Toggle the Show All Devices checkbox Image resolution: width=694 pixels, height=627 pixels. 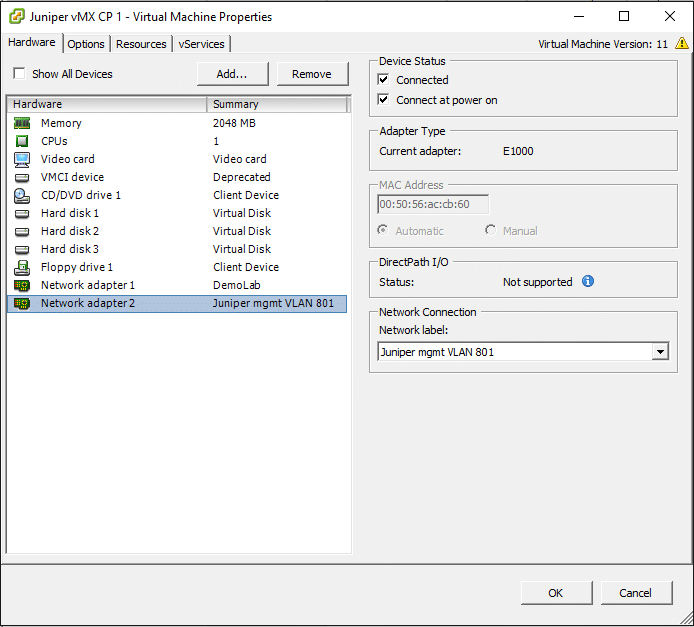[19, 73]
